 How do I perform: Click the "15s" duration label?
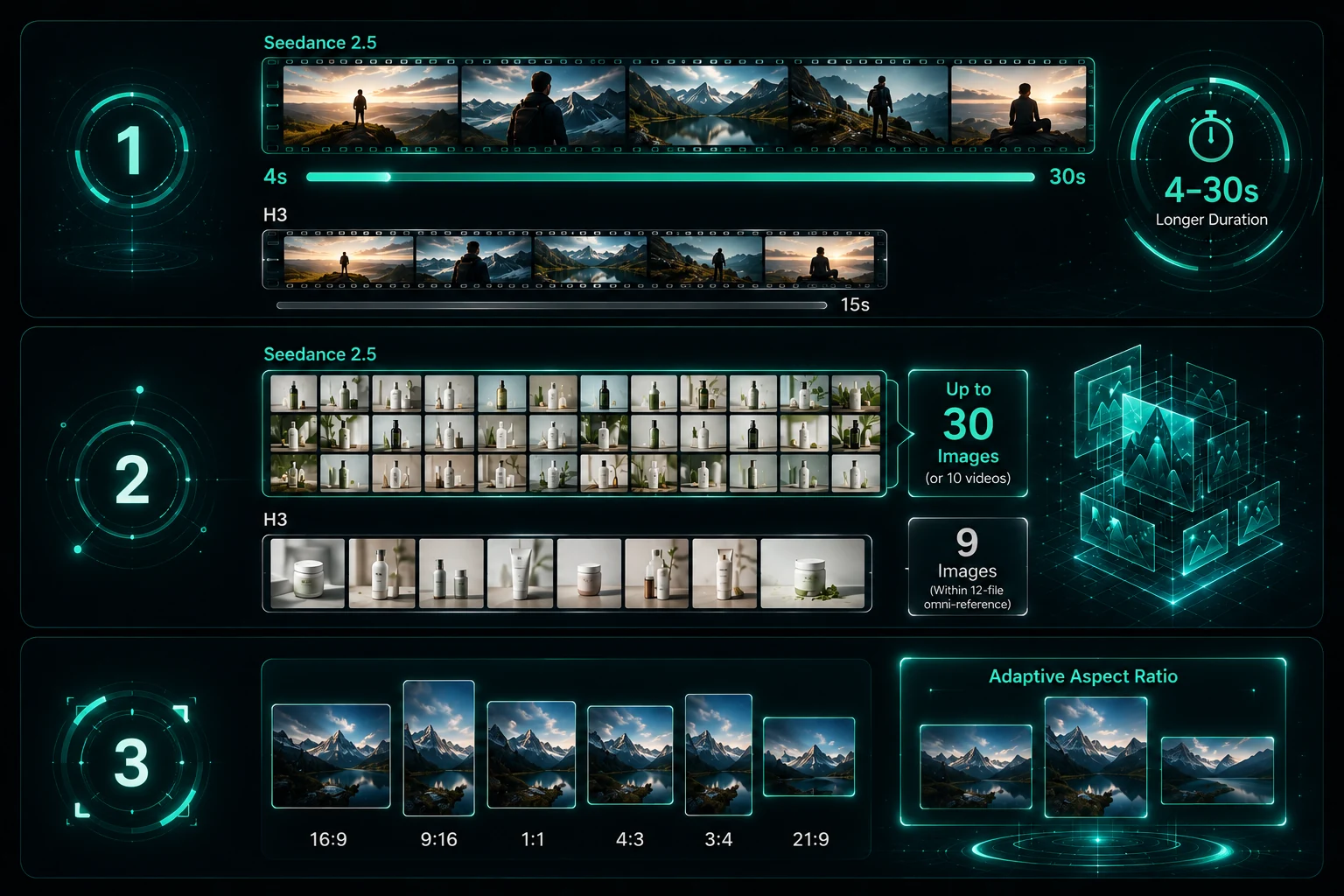855,304
